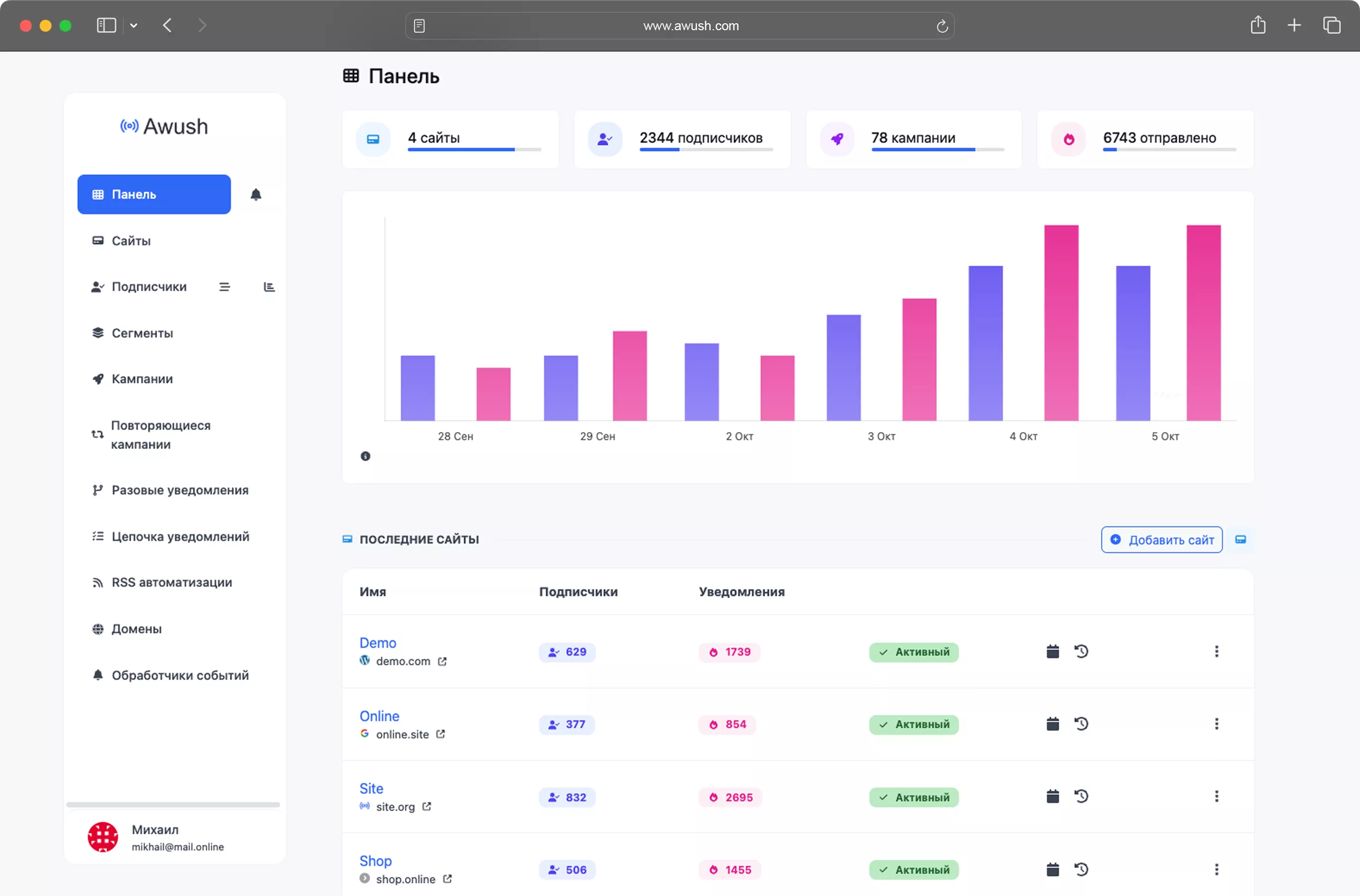Open three-dot menu for Demo site

tap(1216, 651)
